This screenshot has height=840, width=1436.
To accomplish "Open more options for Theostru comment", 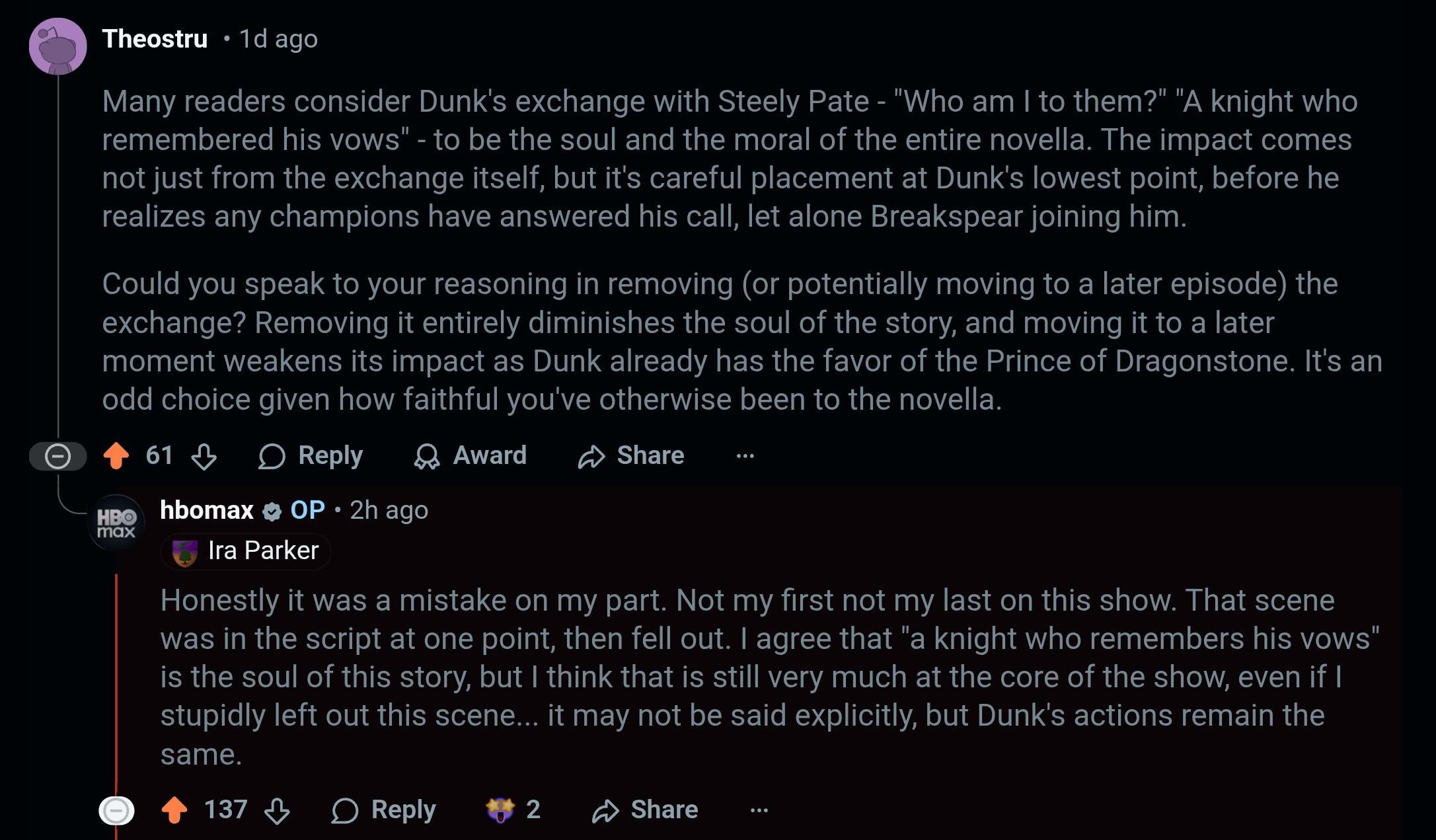I will pyautogui.click(x=745, y=456).
